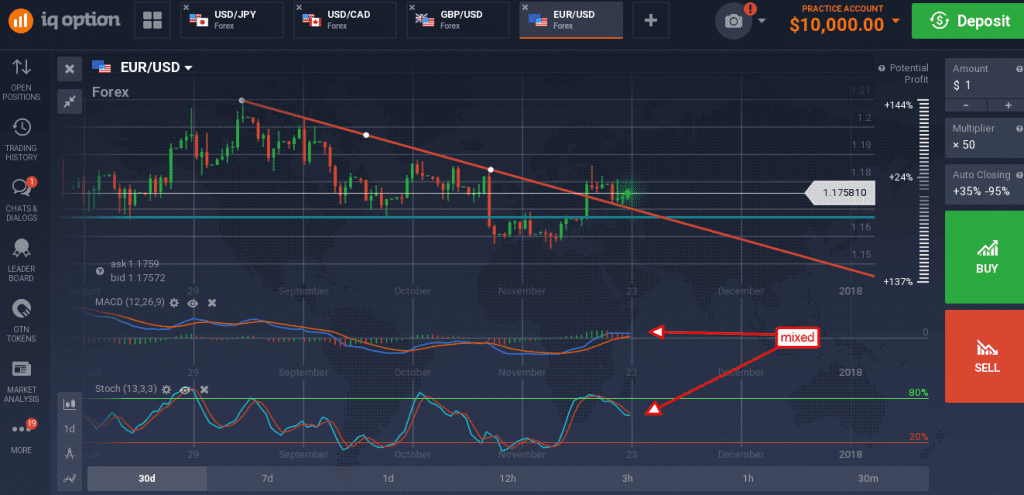The height and width of the screenshot is (495, 1024).
Task: Open chart type candlestick icon
Action: coord(69,404)
